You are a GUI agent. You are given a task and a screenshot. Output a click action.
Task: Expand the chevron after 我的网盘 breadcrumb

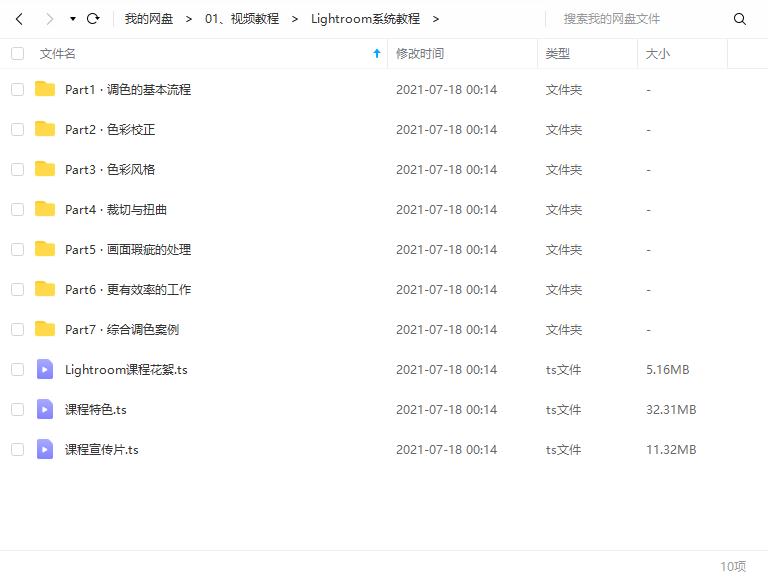(189, 19)
